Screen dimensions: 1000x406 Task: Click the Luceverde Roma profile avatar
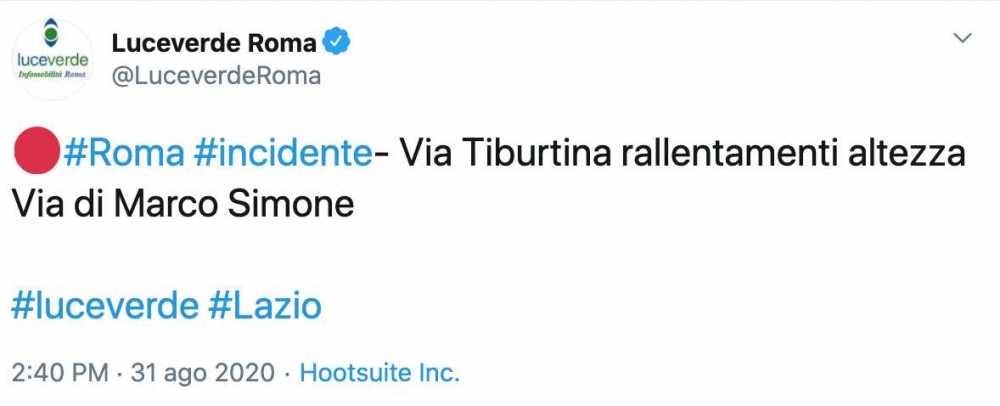pos(53,58)
